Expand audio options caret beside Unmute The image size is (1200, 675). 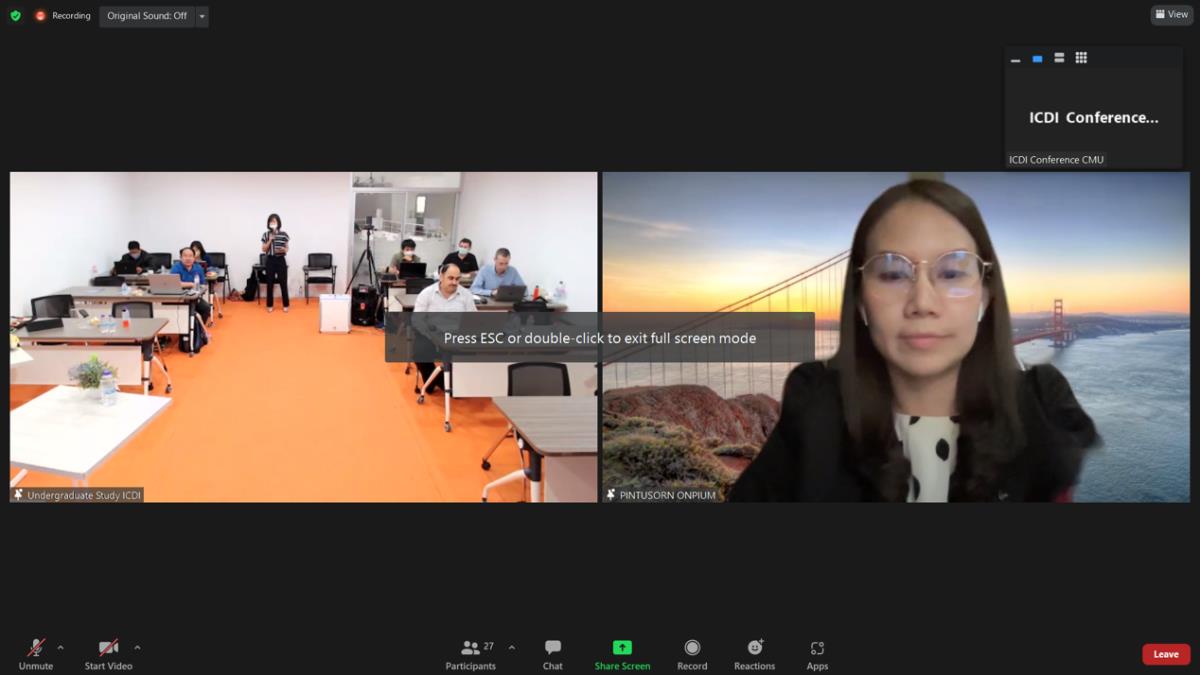tap(60, 647)
